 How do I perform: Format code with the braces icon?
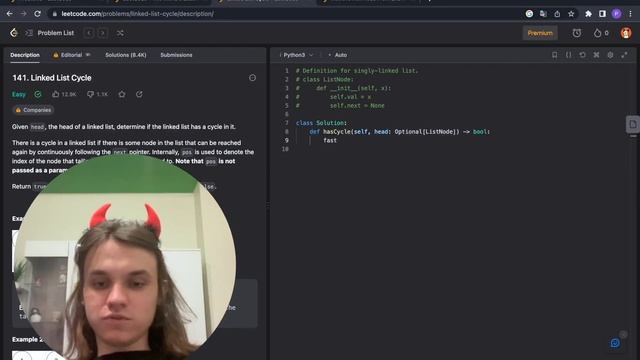click(x=569, y=55)
